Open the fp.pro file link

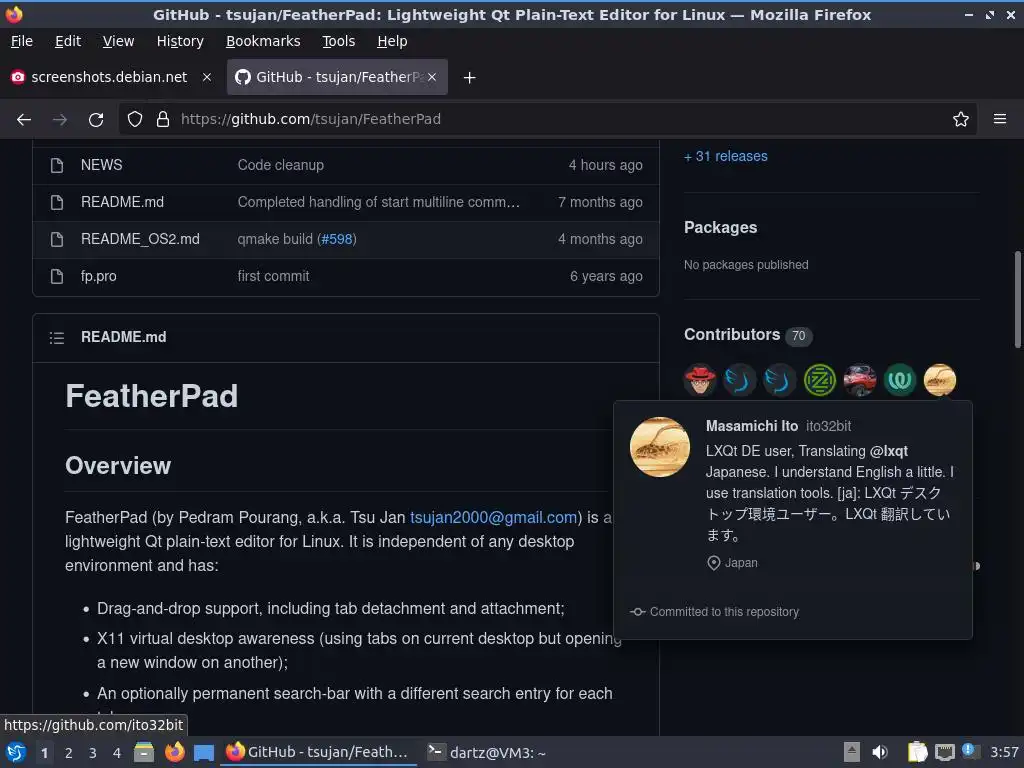(x=99, y=276)
